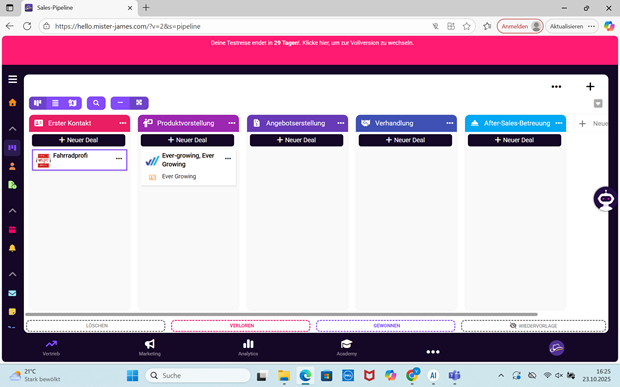Open File Explorer in the taskbar
The width and height of the screenshot is (620, 387).
point(284,376)
